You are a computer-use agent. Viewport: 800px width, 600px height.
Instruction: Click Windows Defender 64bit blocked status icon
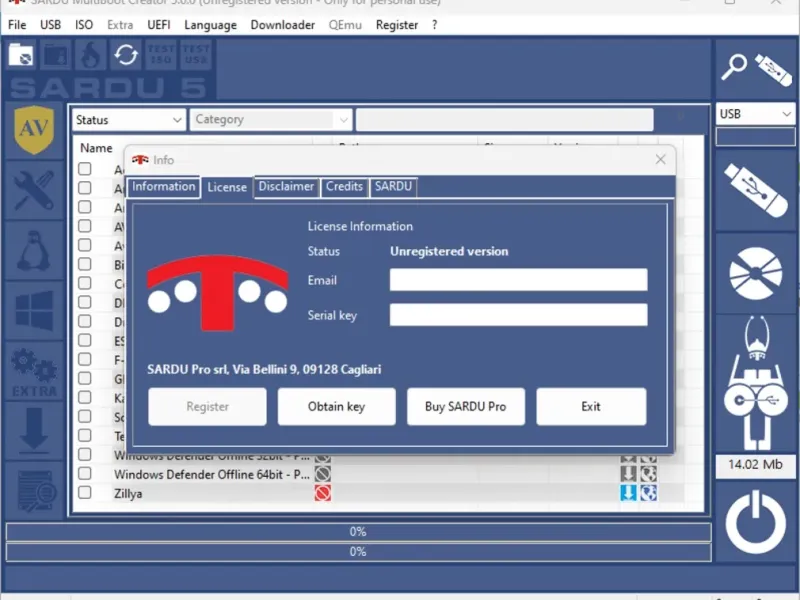click(x=322, y=473)
